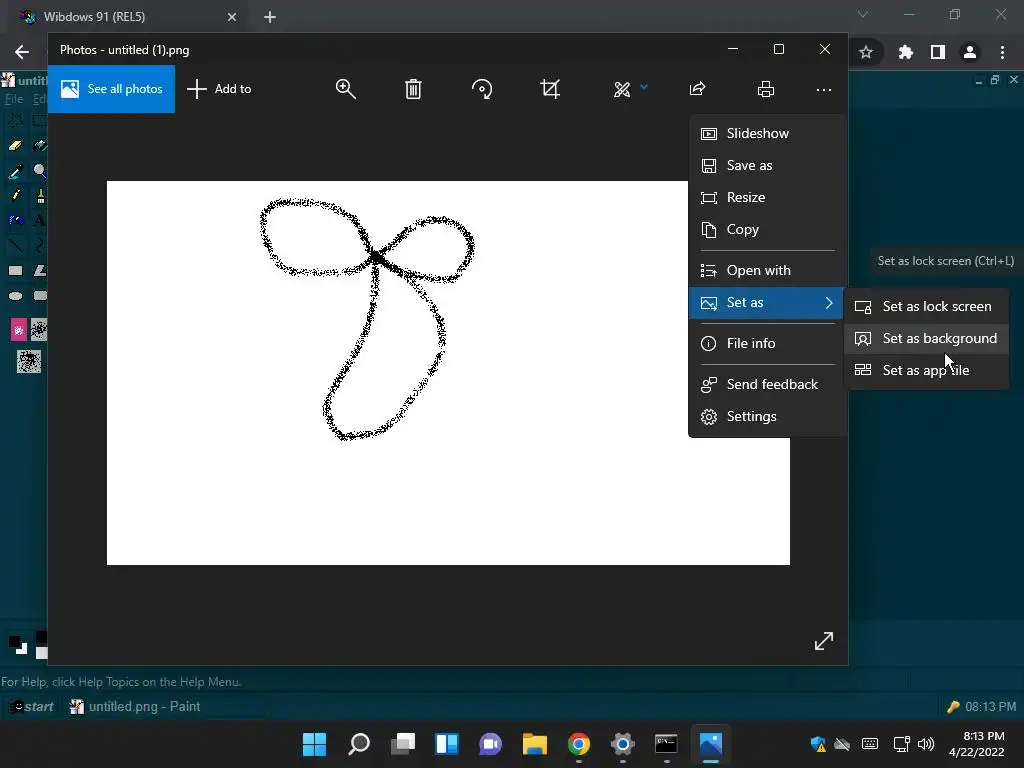Close the Wibdows 91 (REL5) tab
Image resolution: width=1024 pixels, height=768 pixels.
pos(232,17)
